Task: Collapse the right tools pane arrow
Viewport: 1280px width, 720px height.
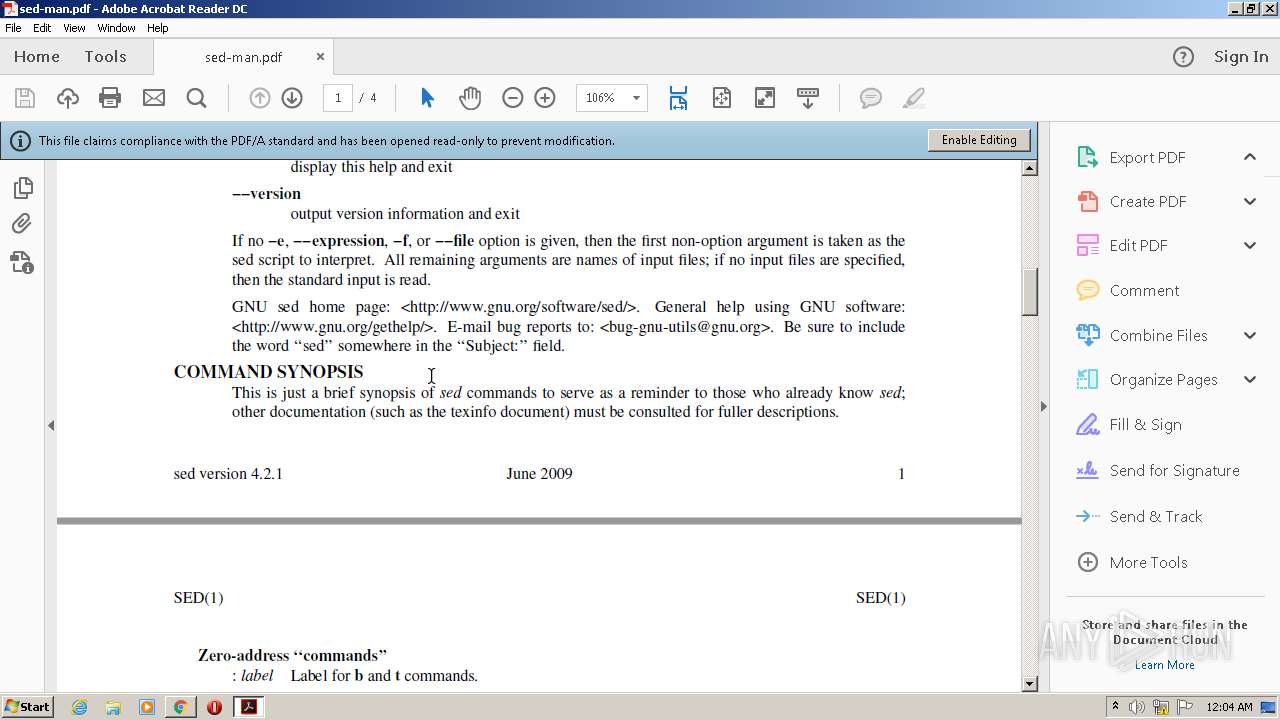Action: coord(1044,406)
